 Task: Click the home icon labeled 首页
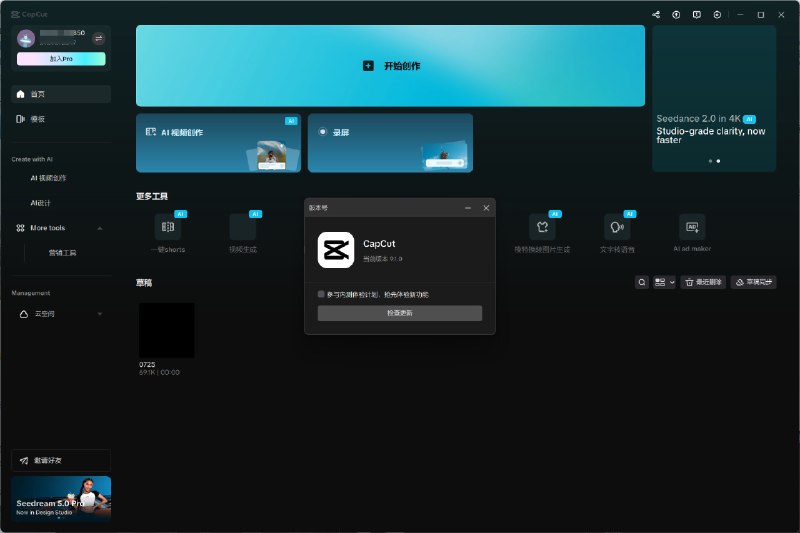(20, 94)
